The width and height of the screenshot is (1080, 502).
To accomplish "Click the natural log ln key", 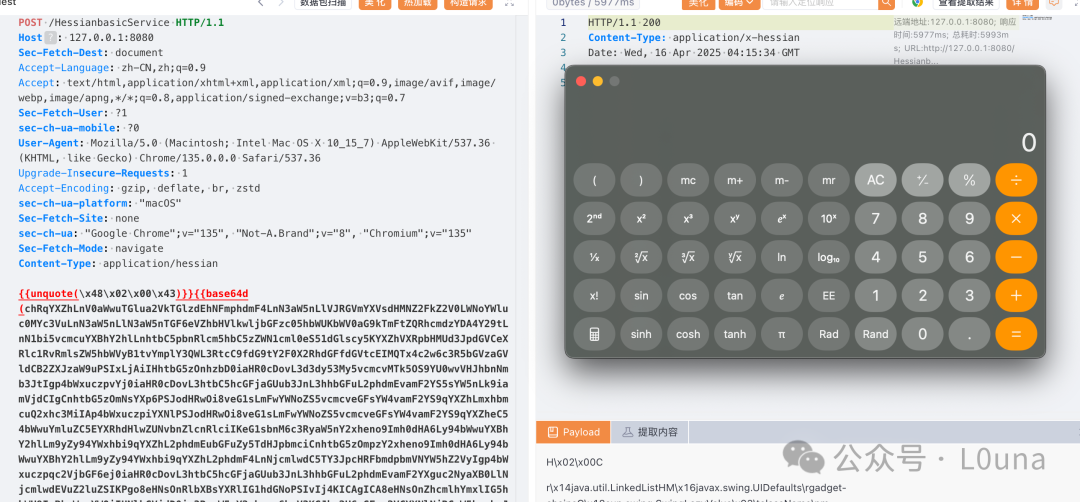I will pyautogui.click(x=782, y=257).
